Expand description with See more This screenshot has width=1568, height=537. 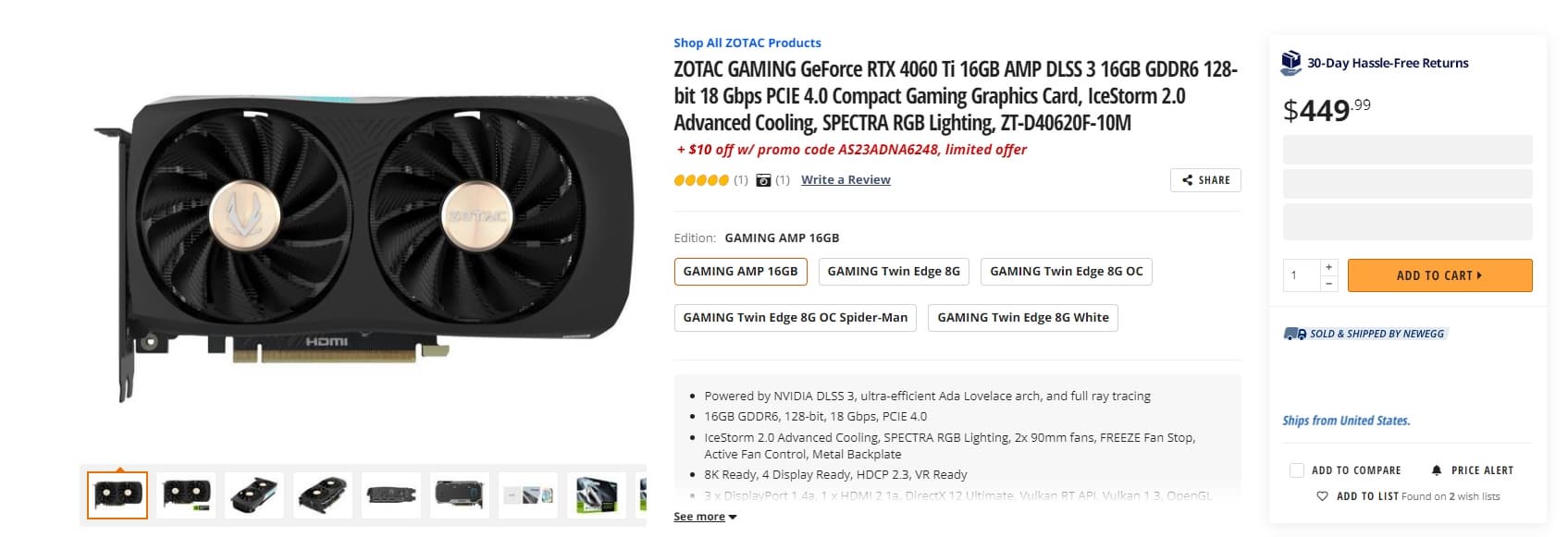(704, 517)
